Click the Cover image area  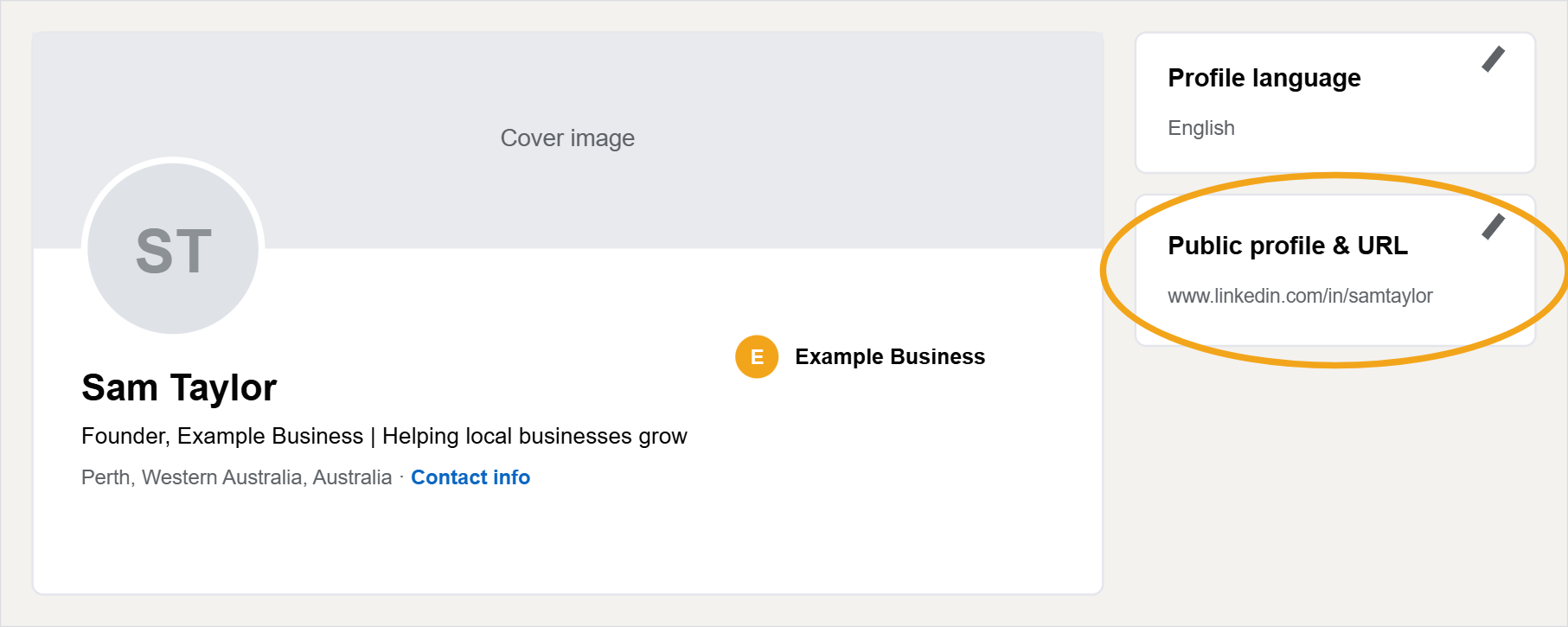pyautogui.click(x=567, y=138)
